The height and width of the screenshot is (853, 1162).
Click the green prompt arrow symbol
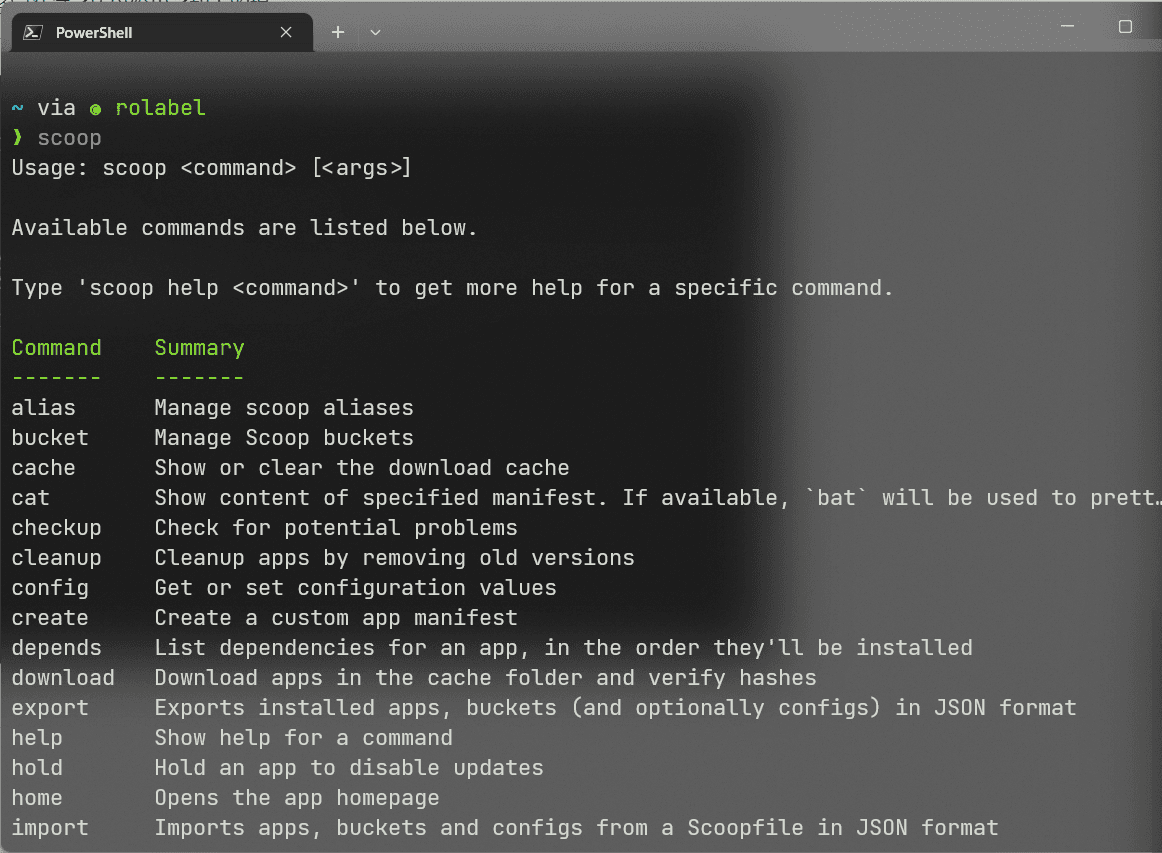[x=18, y=137]
